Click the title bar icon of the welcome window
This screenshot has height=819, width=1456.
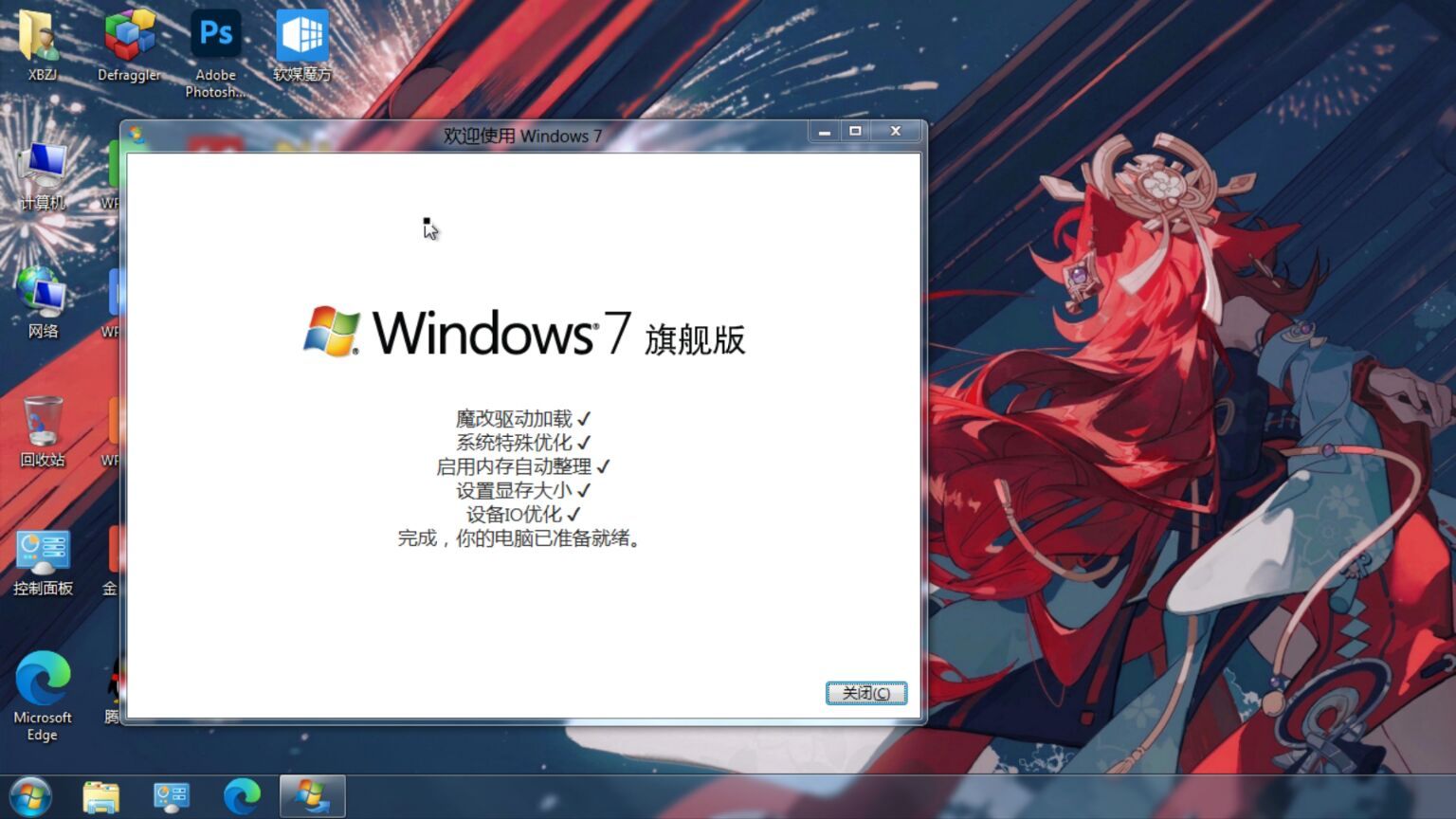(x=136, y=136)
